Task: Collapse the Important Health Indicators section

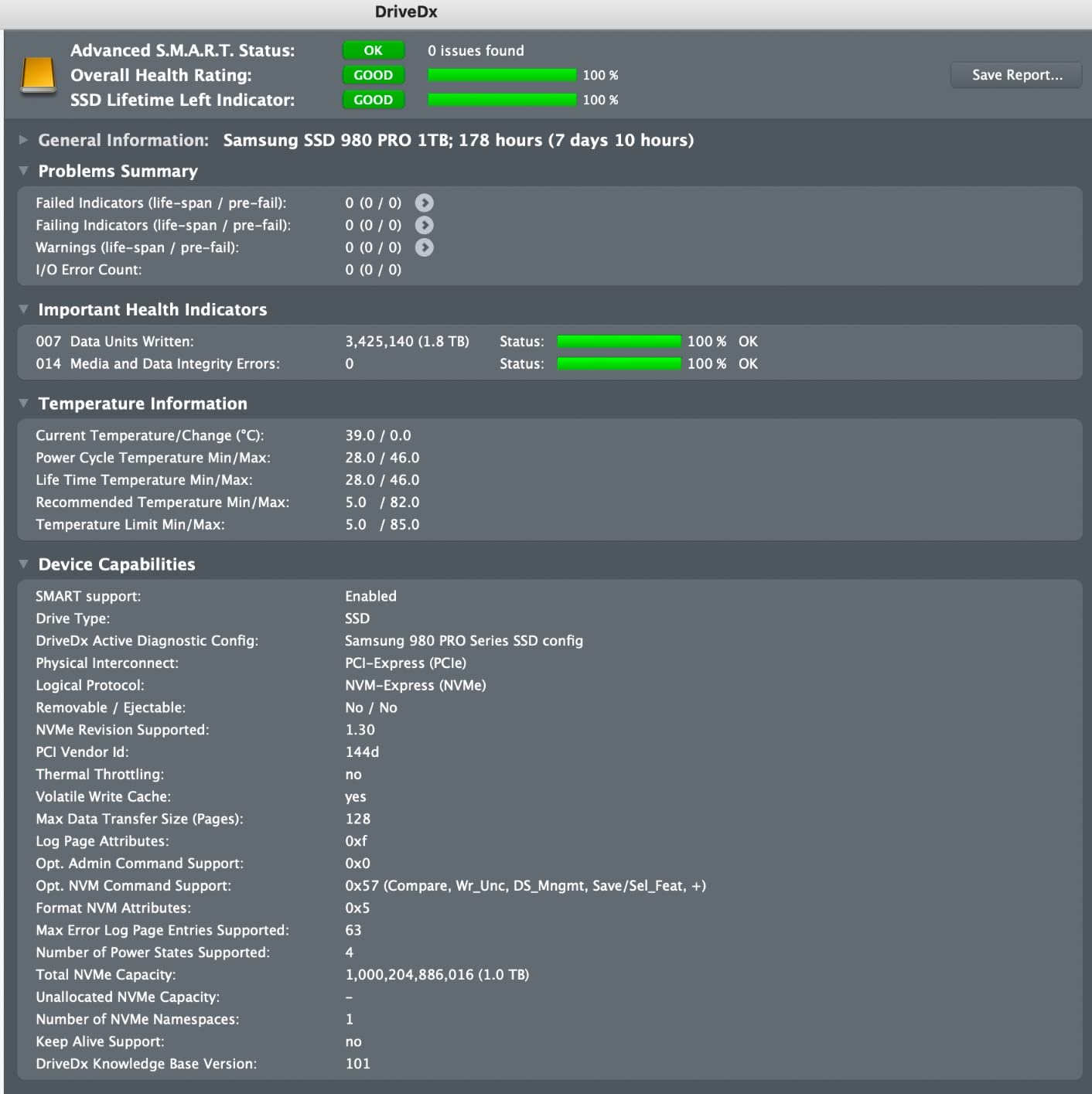Action: click(x=23, y=309)
